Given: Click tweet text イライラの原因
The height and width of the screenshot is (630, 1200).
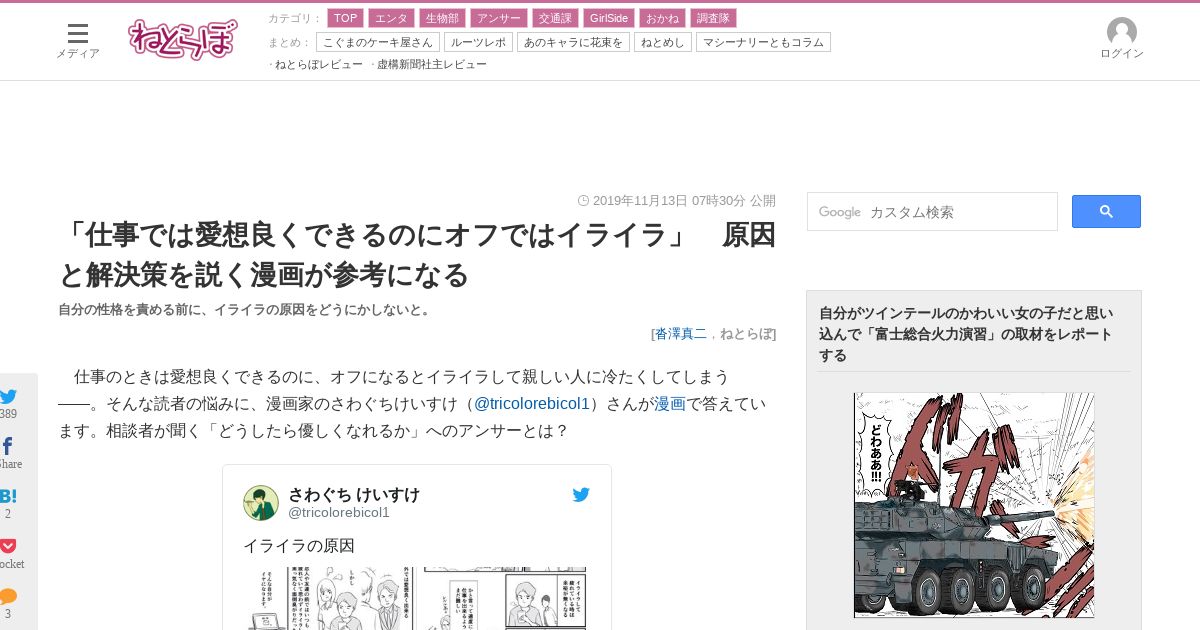Looking at the screenshot, I should coord(299,545).
